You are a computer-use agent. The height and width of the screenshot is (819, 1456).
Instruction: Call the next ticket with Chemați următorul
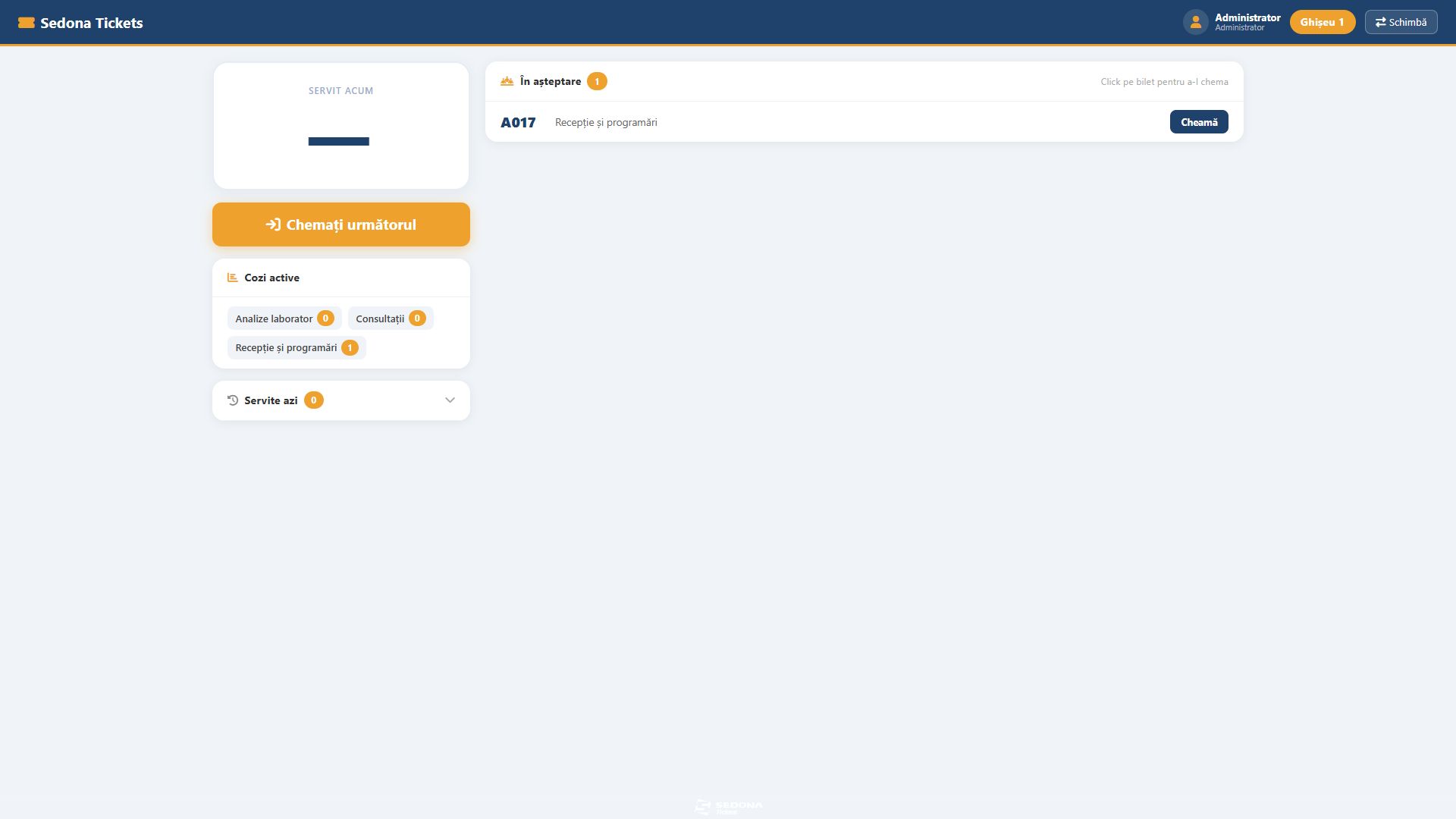pyautogui.click(x=341, y=224)
